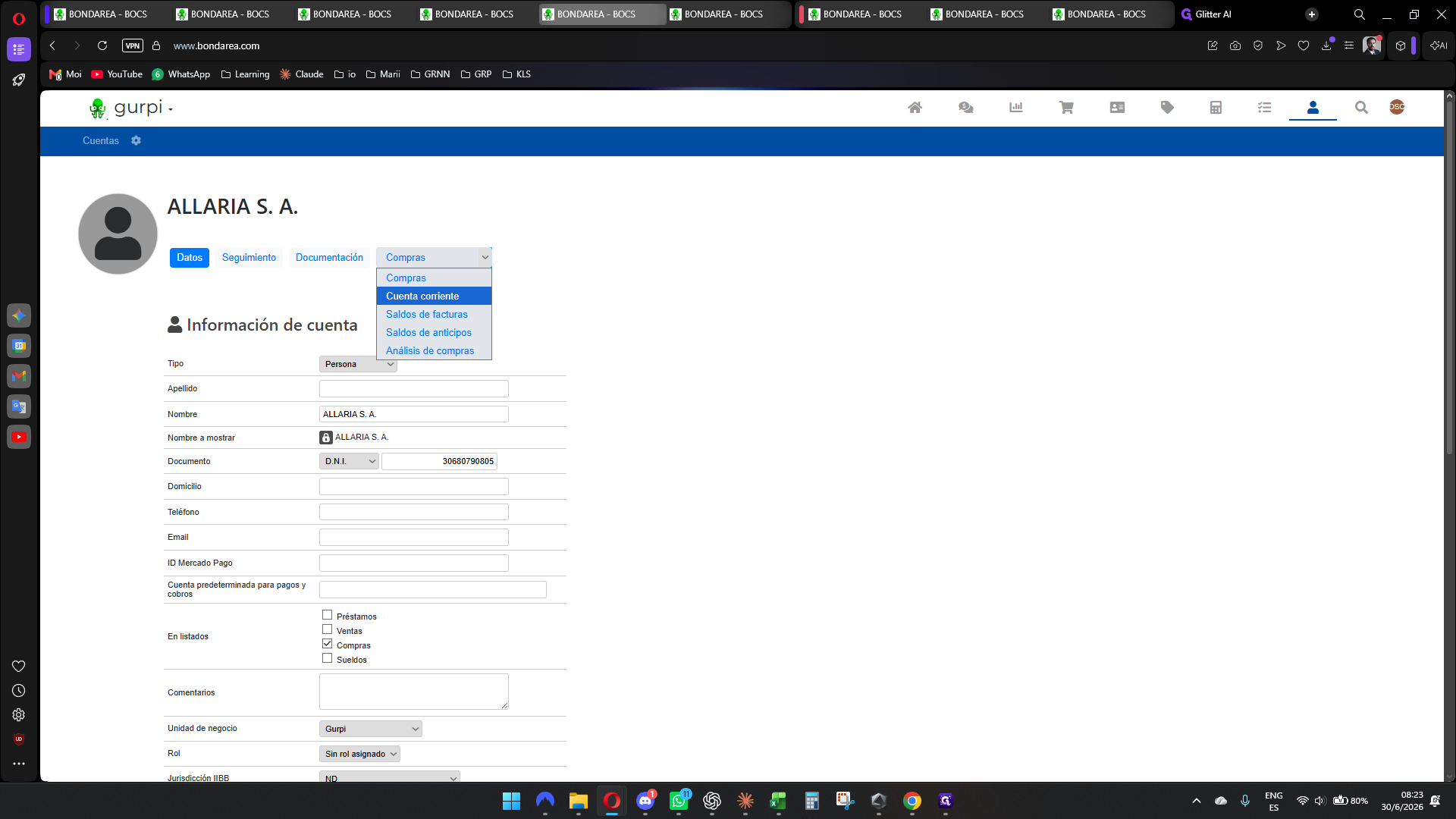
Task: Take snapshot with camera icon in address bar
Action: [x=1235, y=45]
